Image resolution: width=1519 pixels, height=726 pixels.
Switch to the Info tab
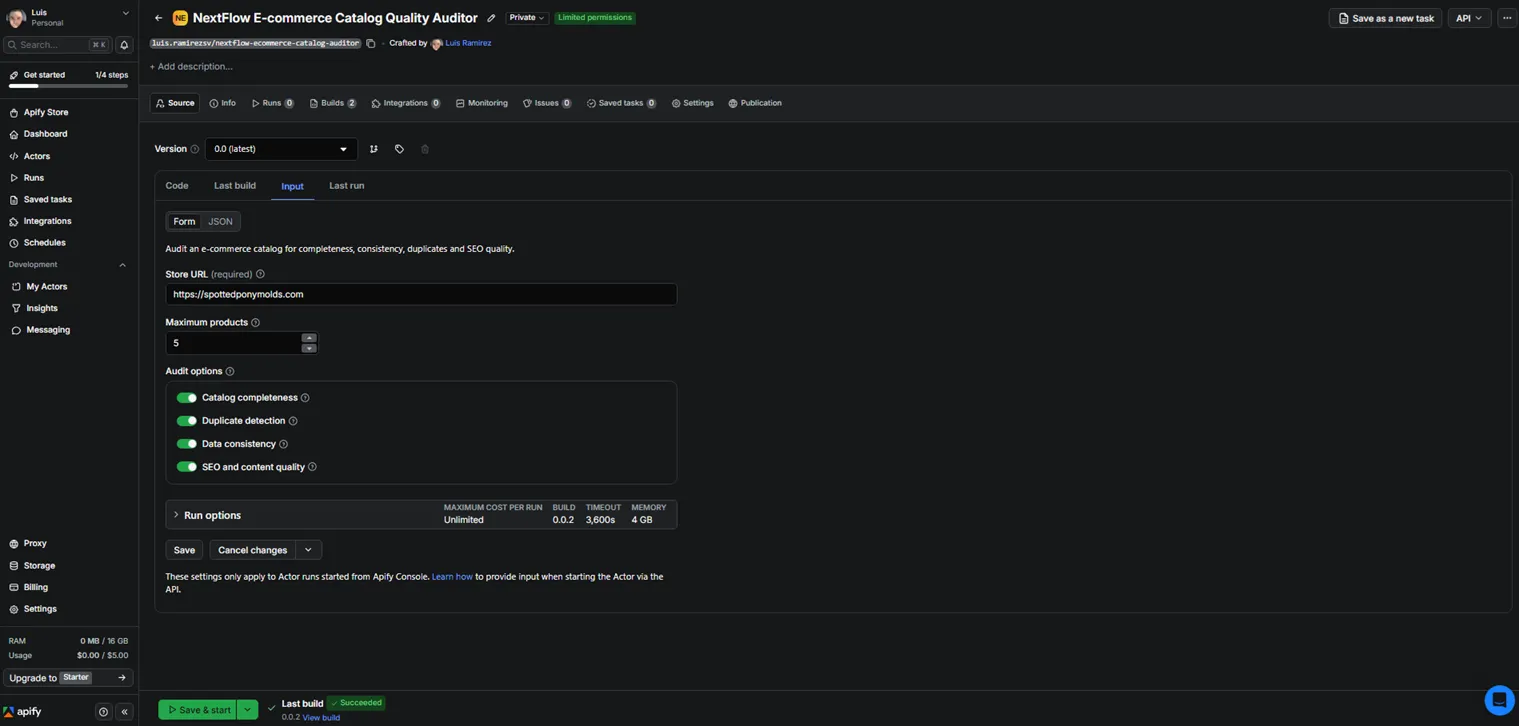pyautogui.click(x=222, y=103)
